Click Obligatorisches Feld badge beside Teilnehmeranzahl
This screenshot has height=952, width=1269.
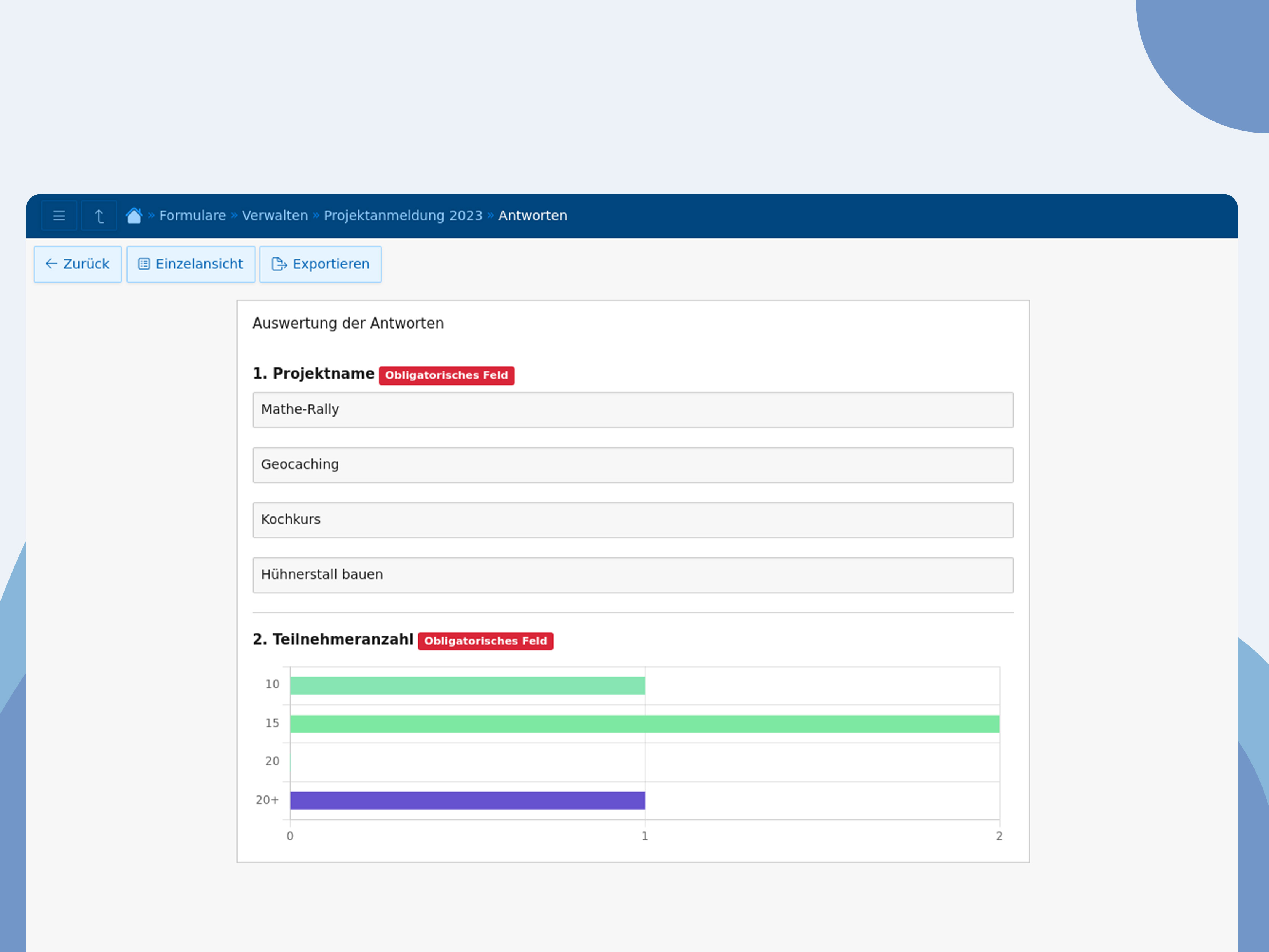pyautogui.click(x=485, y=641)
